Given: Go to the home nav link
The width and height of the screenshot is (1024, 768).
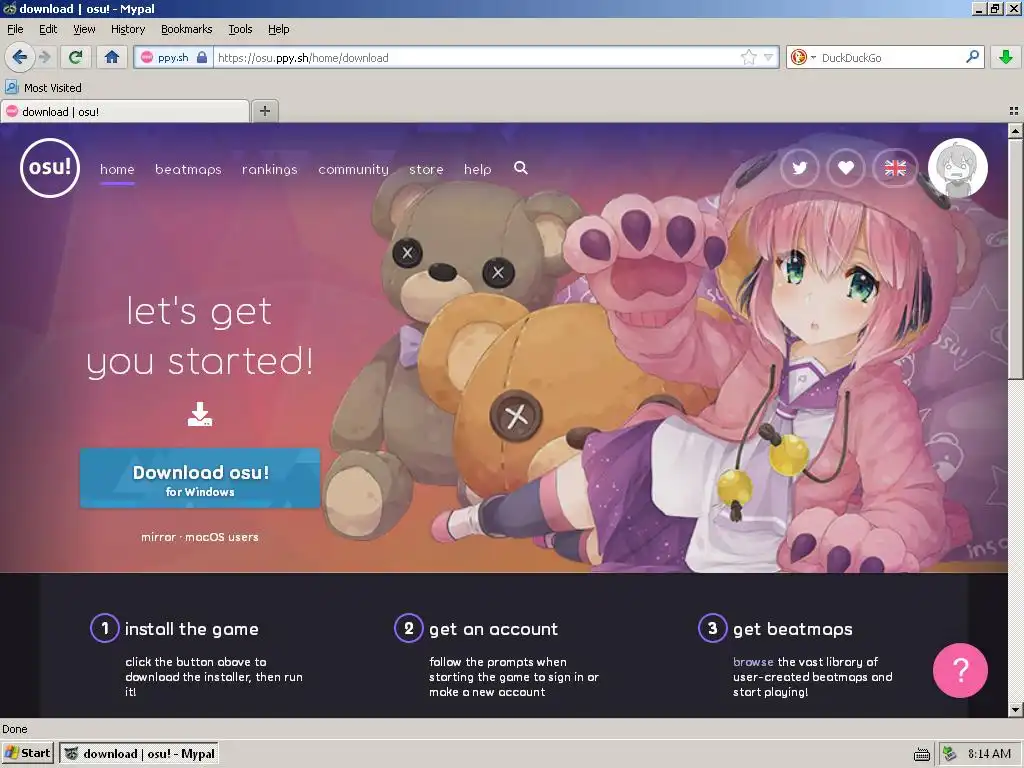Looking at the screenshot, I should click(117, 169).
